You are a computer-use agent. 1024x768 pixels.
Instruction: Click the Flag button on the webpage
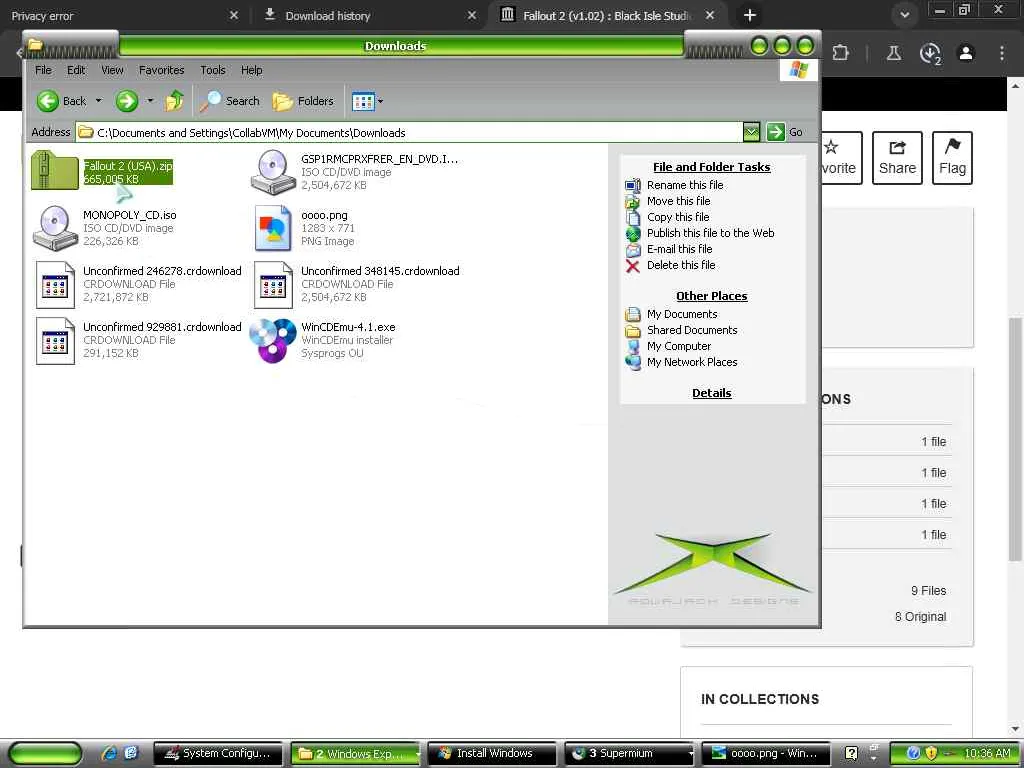click(952, 158)
